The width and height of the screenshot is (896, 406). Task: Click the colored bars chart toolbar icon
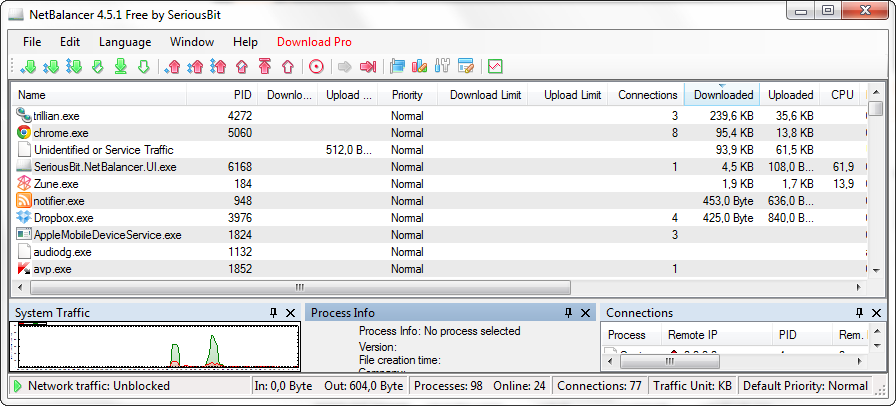pos(419,66)
